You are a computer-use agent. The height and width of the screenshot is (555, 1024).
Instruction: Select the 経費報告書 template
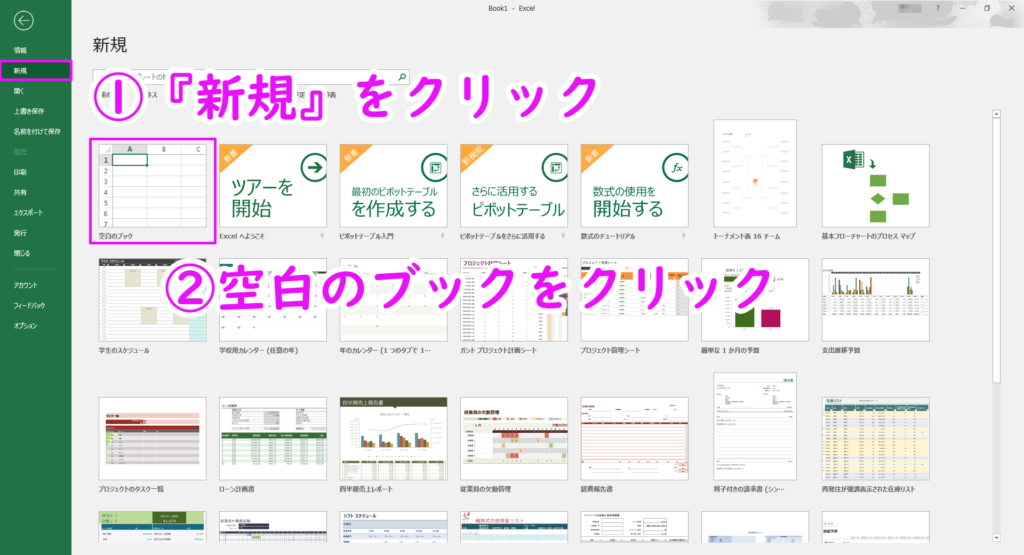tap(634, 439)
